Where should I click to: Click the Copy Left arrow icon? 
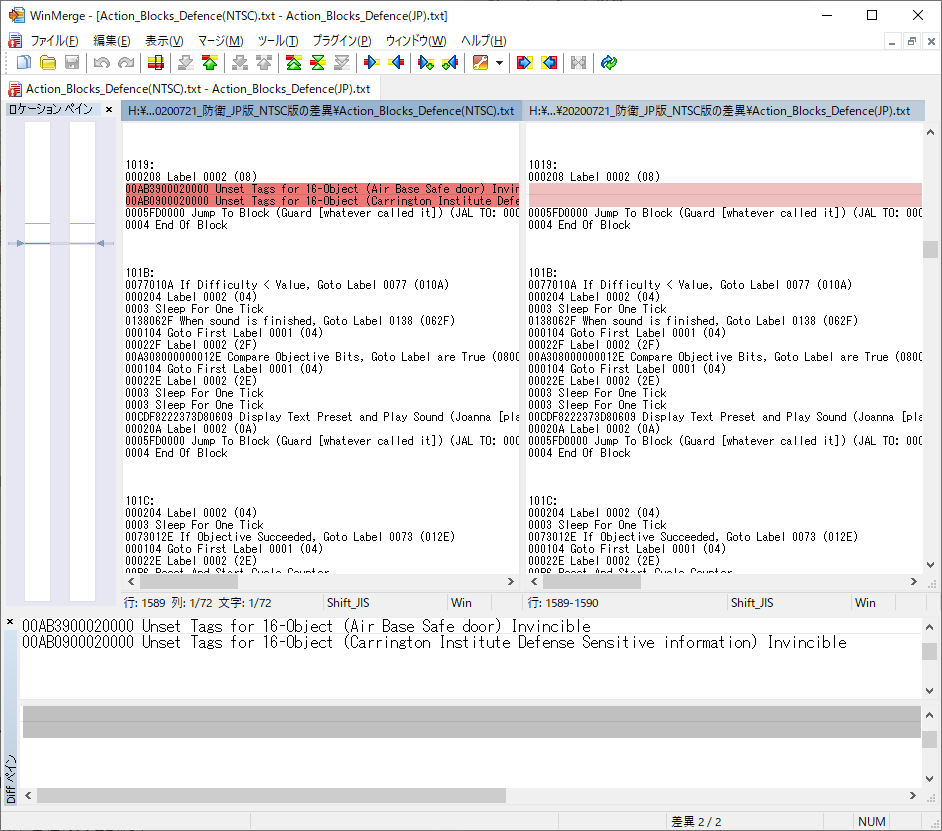tap(396, 63)
